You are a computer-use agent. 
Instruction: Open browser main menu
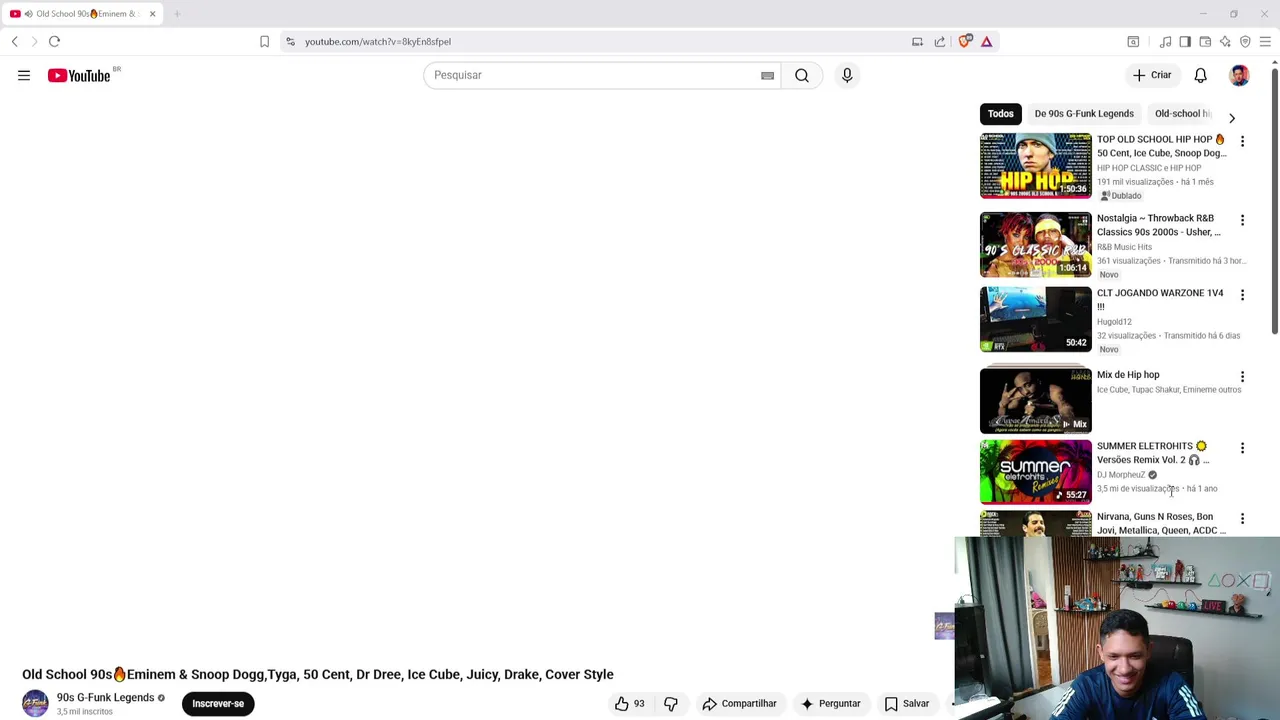[x=1265, y=41]
